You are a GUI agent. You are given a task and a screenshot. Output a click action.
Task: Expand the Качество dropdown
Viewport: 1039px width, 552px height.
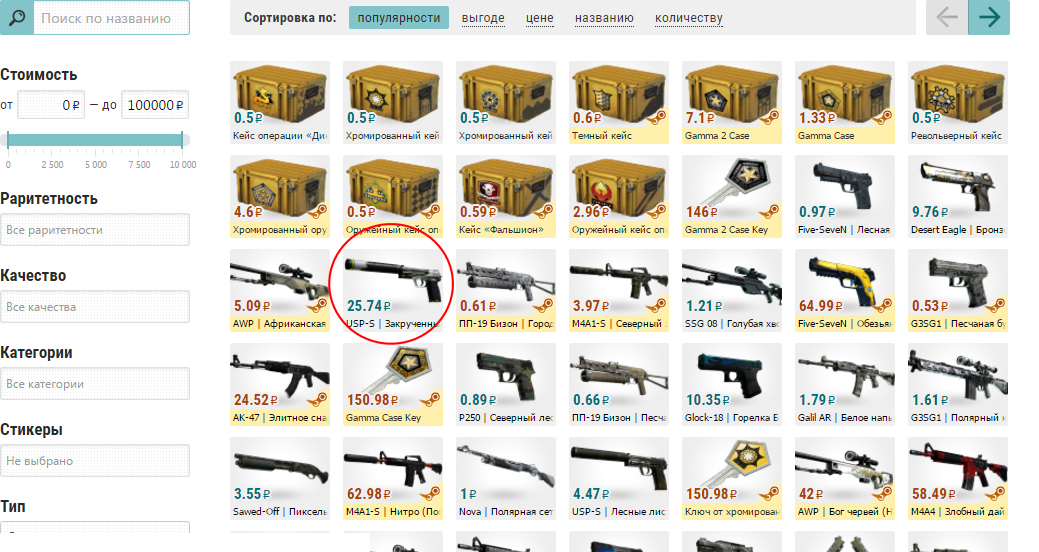click(x=95, y=307)
